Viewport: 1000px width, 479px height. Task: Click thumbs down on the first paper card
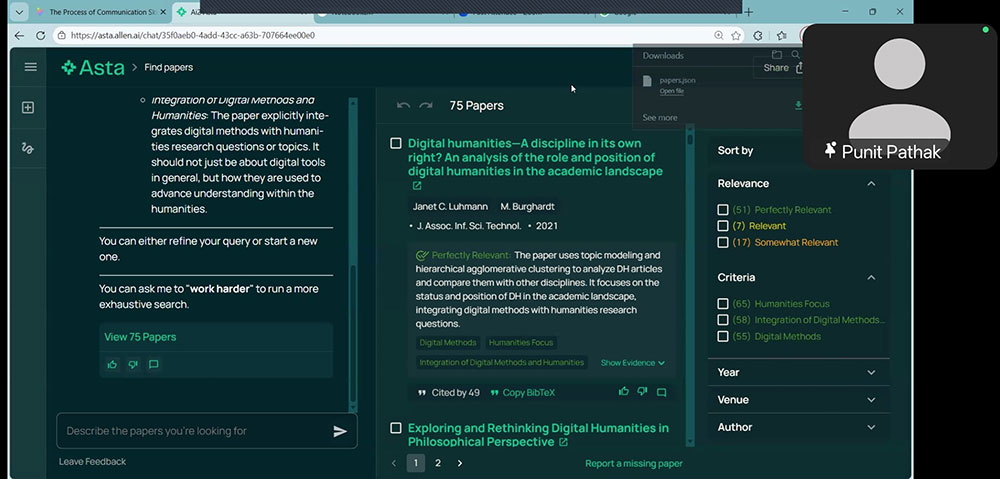642,392
